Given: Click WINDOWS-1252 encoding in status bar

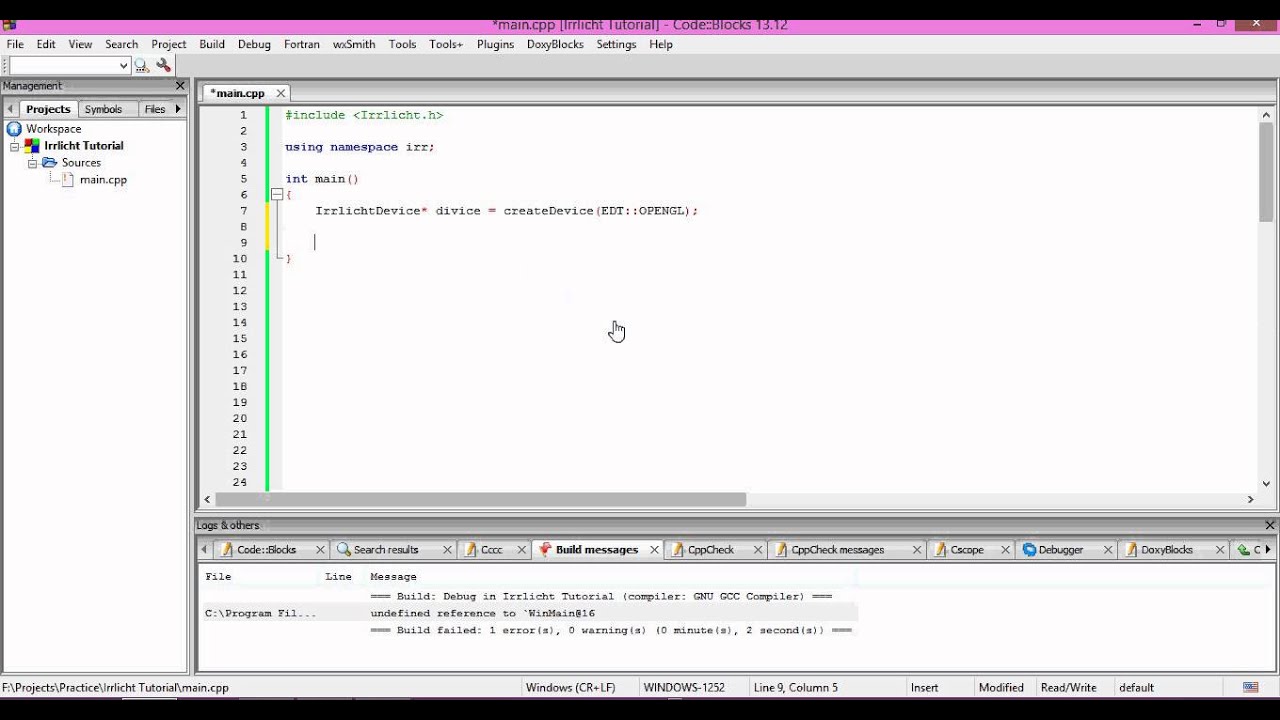Looking at the screenshot, I should pos(684,688).
